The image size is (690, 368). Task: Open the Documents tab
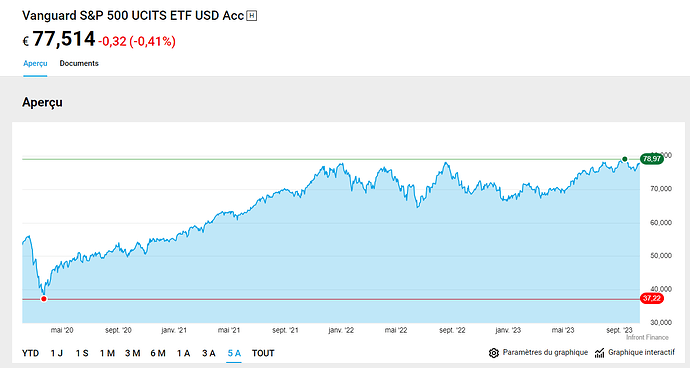79,63
